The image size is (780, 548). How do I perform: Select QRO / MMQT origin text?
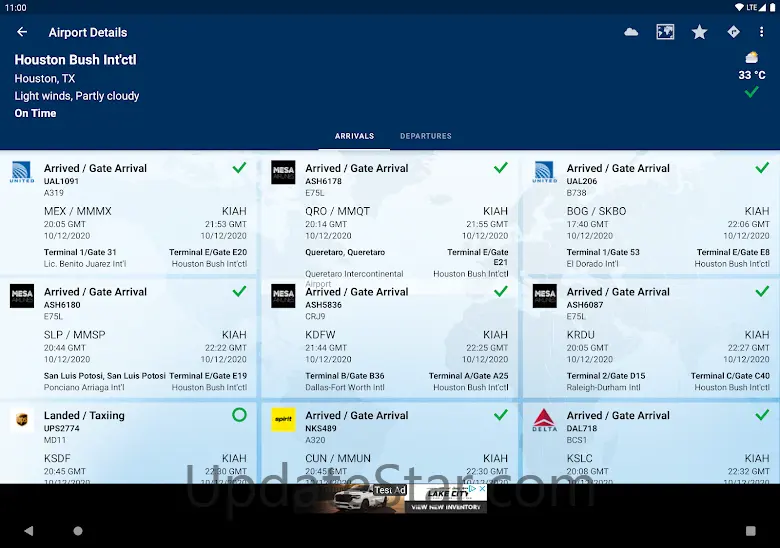pos(337,211)
